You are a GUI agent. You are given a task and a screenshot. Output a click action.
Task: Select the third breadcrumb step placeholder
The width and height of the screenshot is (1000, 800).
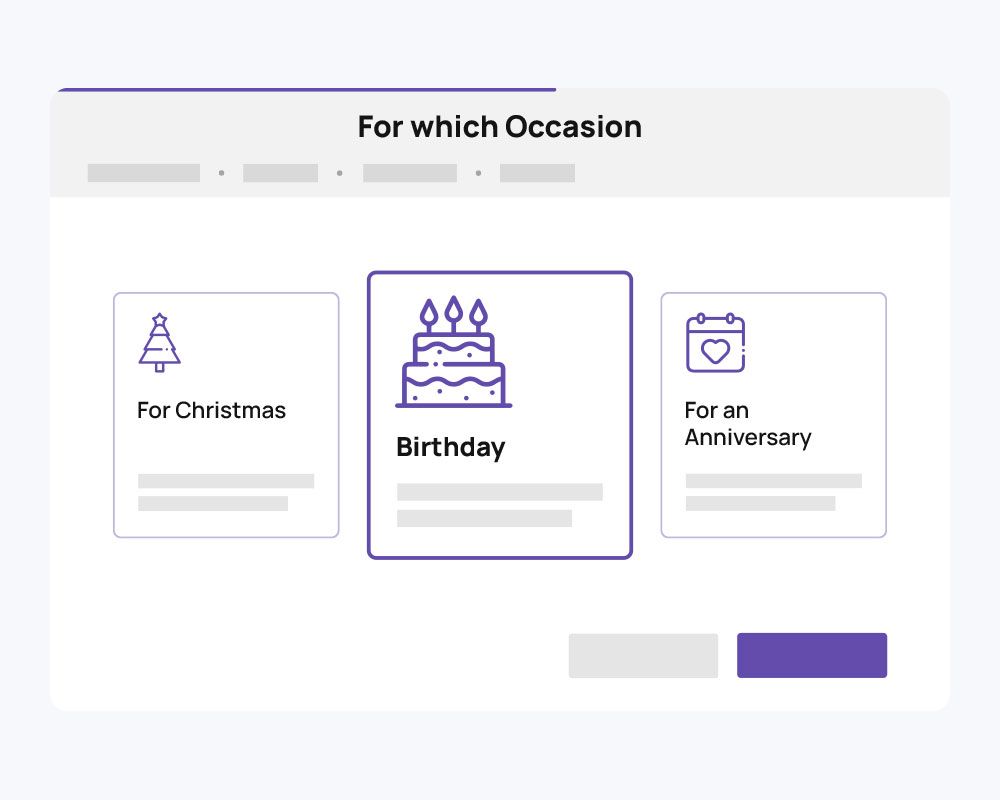(x=409, y=173)
